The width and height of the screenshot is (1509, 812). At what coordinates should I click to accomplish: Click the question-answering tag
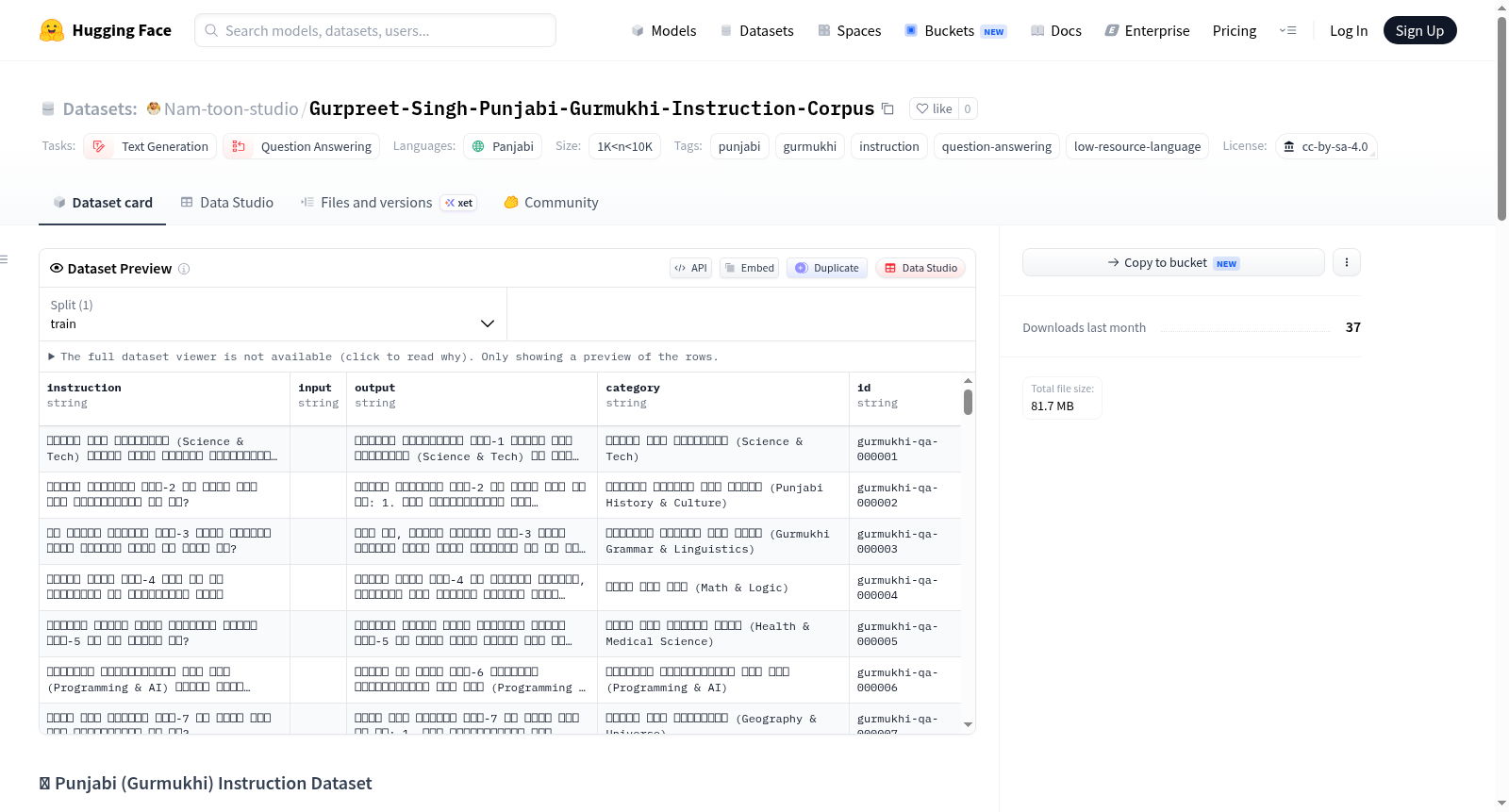point(997,146)
